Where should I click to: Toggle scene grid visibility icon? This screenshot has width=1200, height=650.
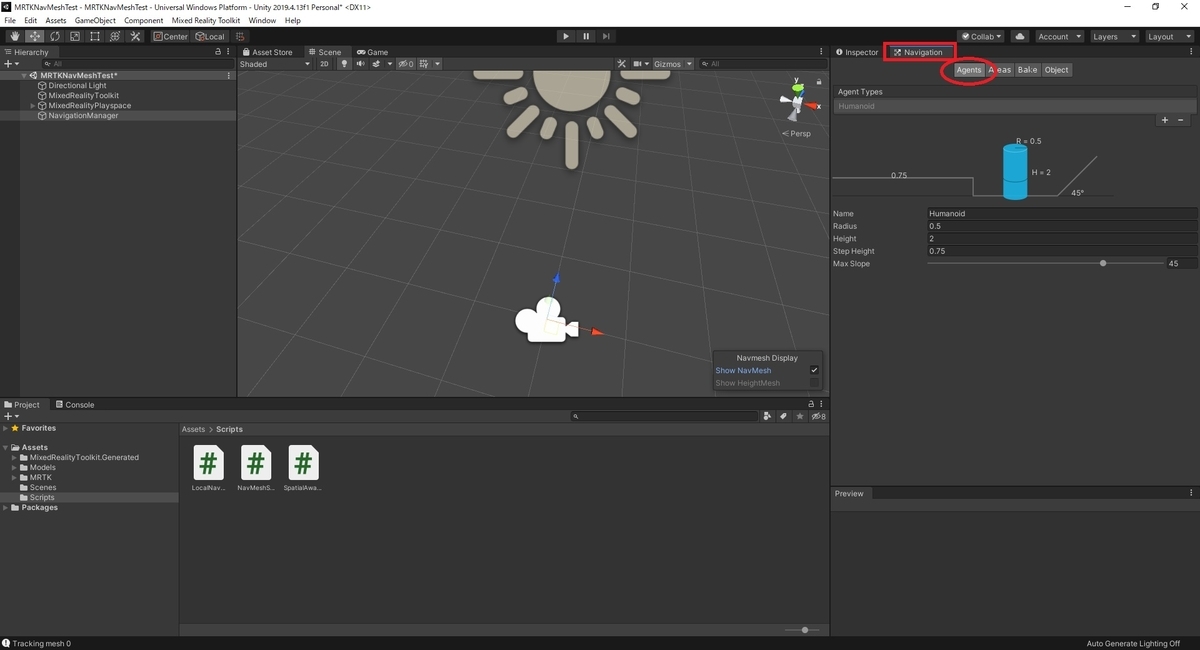click(424, 64)
